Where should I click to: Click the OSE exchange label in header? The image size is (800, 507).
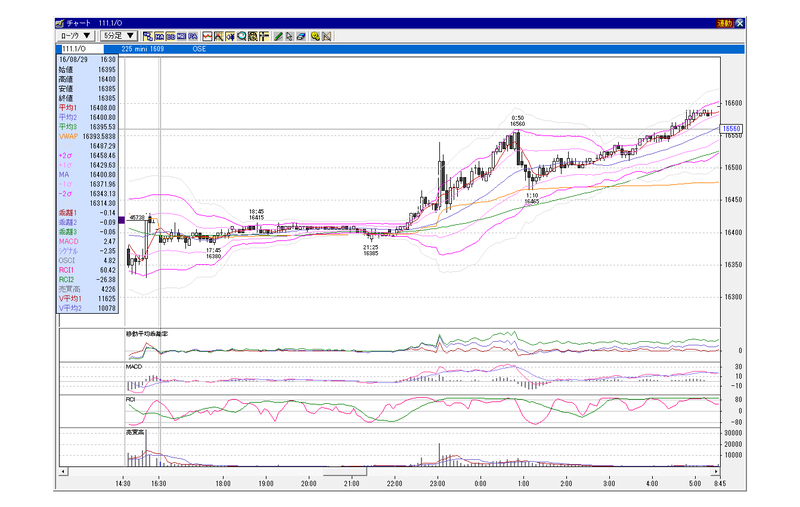click(x=199, y=49)
